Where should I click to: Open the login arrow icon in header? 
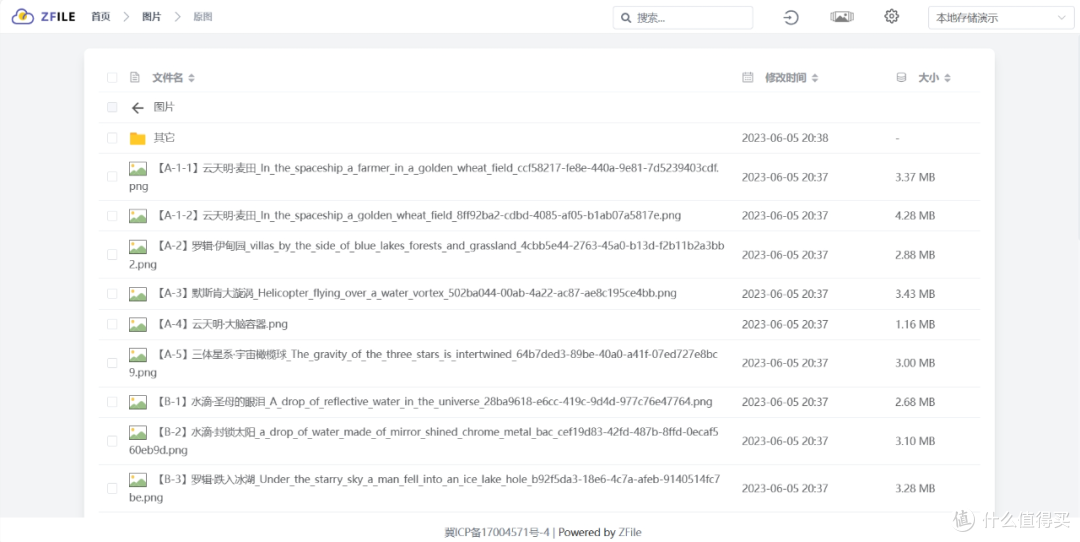tap(791, 17)
